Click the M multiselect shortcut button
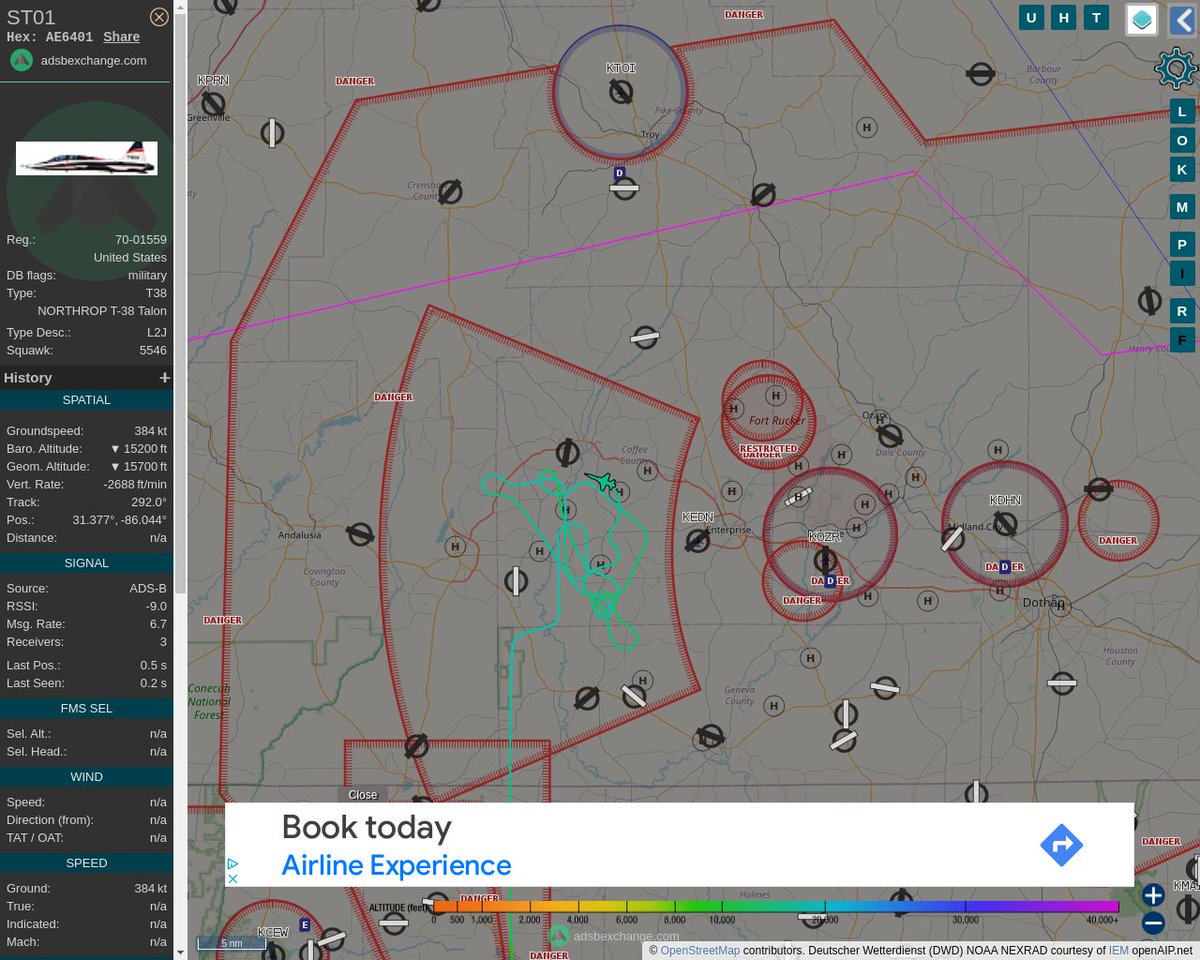1200x960 pixels. [x=1182, y=207]
